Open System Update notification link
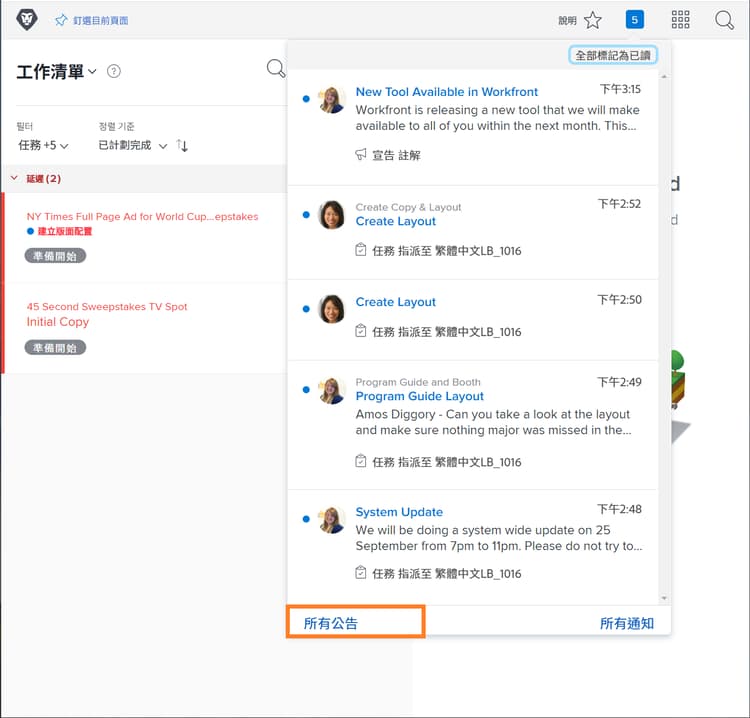 (399, 512)
